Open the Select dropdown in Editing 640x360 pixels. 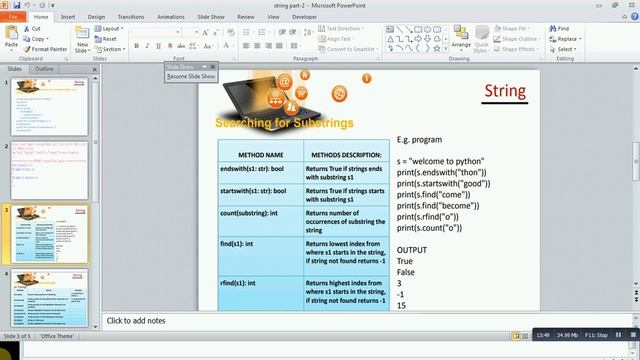pos(563,49)
